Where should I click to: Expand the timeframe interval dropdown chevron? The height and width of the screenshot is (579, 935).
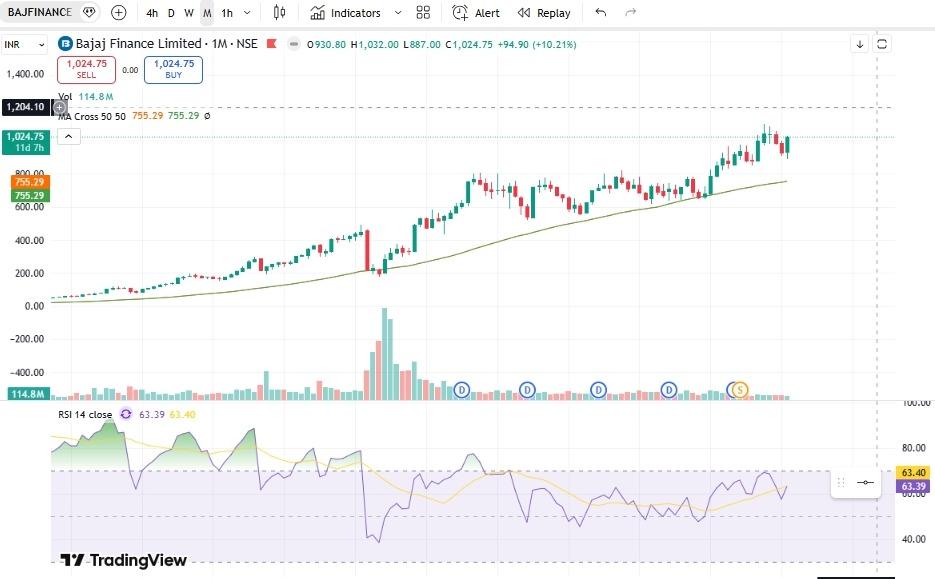(x=247, y=13)
